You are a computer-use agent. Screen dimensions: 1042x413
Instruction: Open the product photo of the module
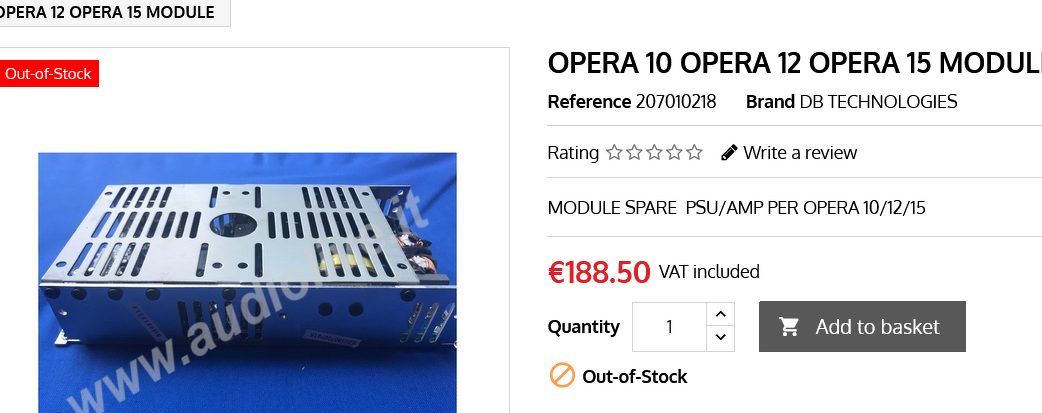[x=247, y=282]
